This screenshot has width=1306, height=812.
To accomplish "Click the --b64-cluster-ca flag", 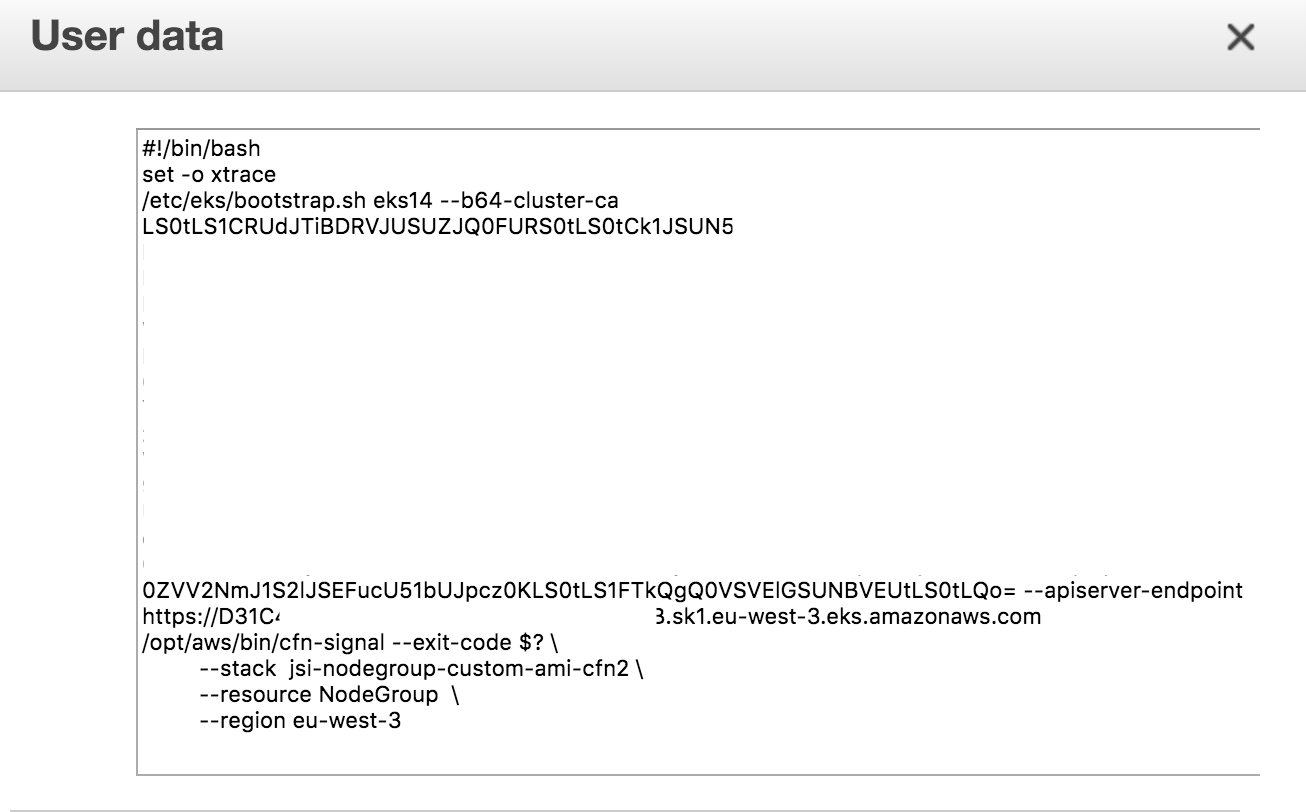I will click(532, 201).
